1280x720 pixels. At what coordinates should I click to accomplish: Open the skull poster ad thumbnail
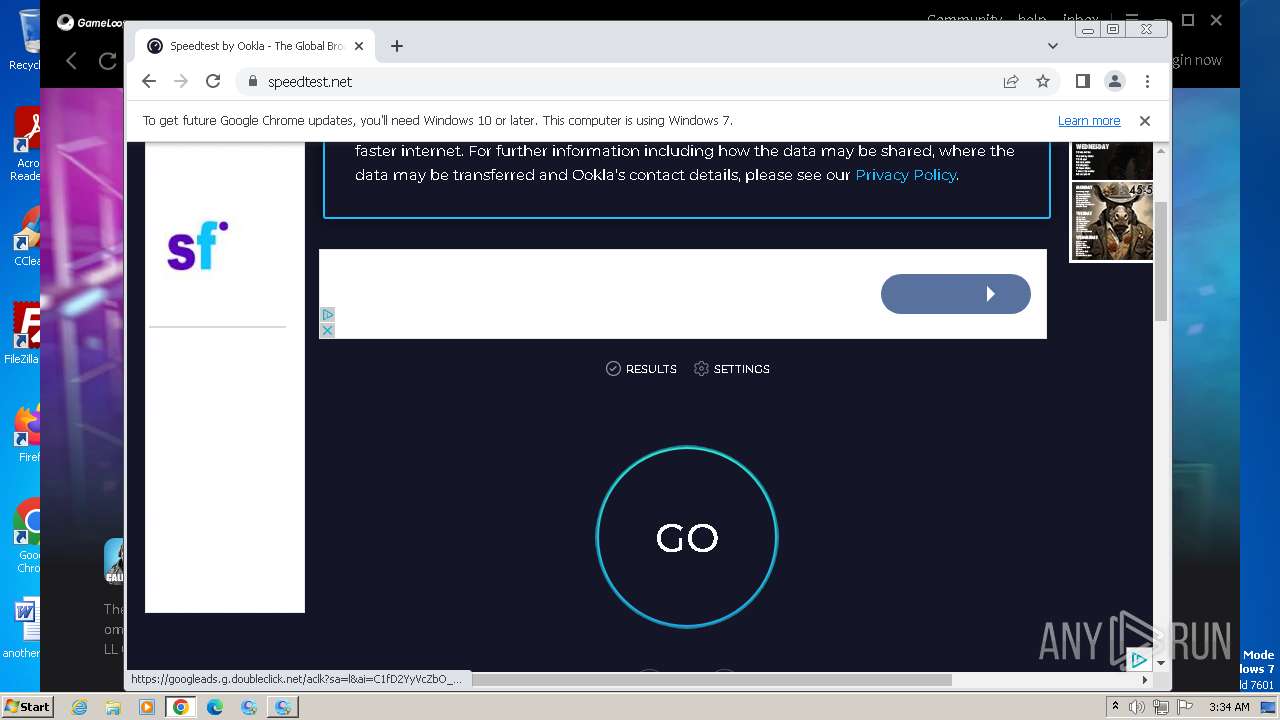tap(1112, 222)
